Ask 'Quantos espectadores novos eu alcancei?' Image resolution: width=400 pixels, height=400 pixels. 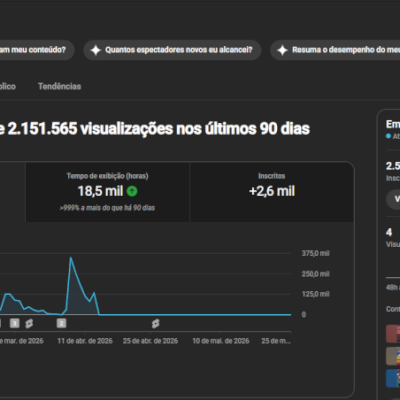coord(172,50)
